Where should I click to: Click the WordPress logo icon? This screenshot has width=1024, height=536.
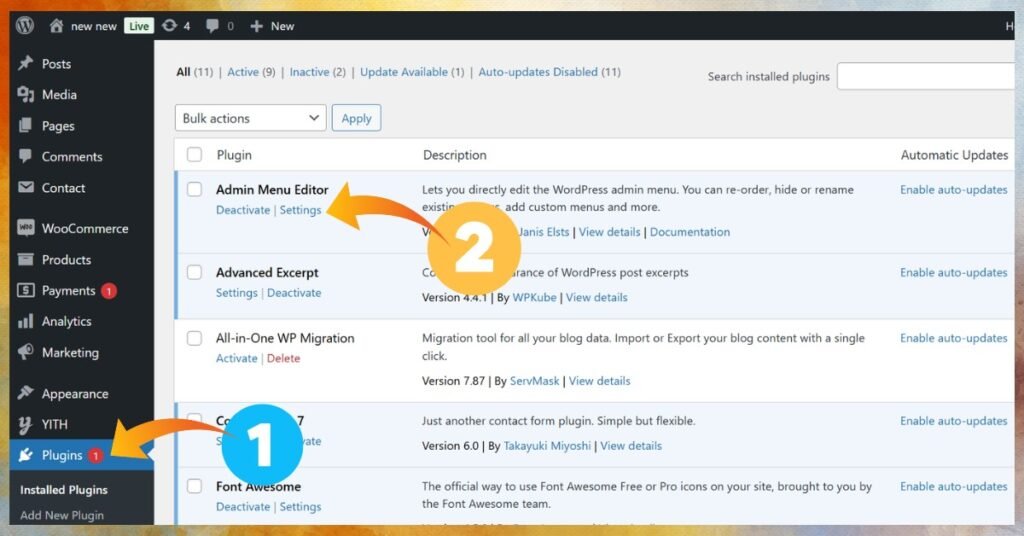[25, 25]
